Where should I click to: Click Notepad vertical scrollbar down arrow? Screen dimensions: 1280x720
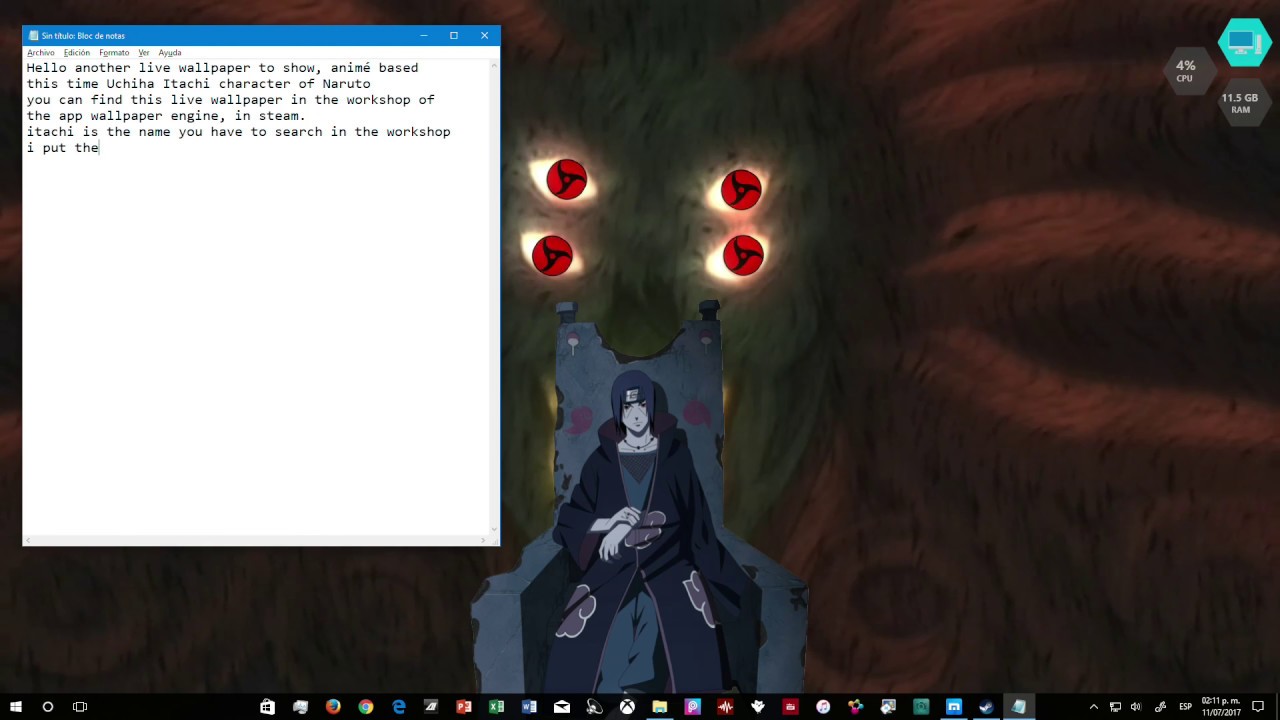(495, 529)
